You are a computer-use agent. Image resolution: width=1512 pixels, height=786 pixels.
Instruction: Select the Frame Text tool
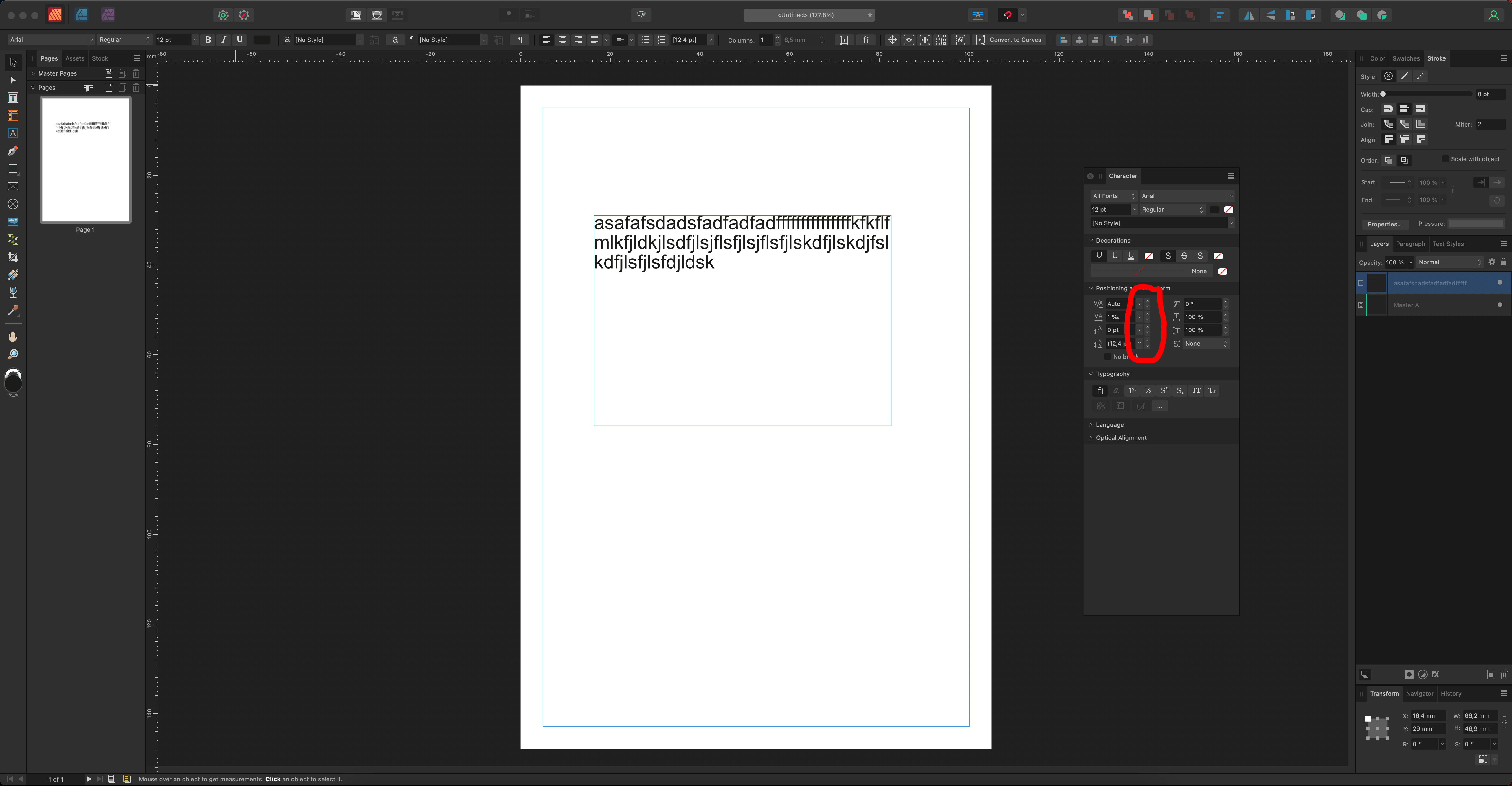13,98
